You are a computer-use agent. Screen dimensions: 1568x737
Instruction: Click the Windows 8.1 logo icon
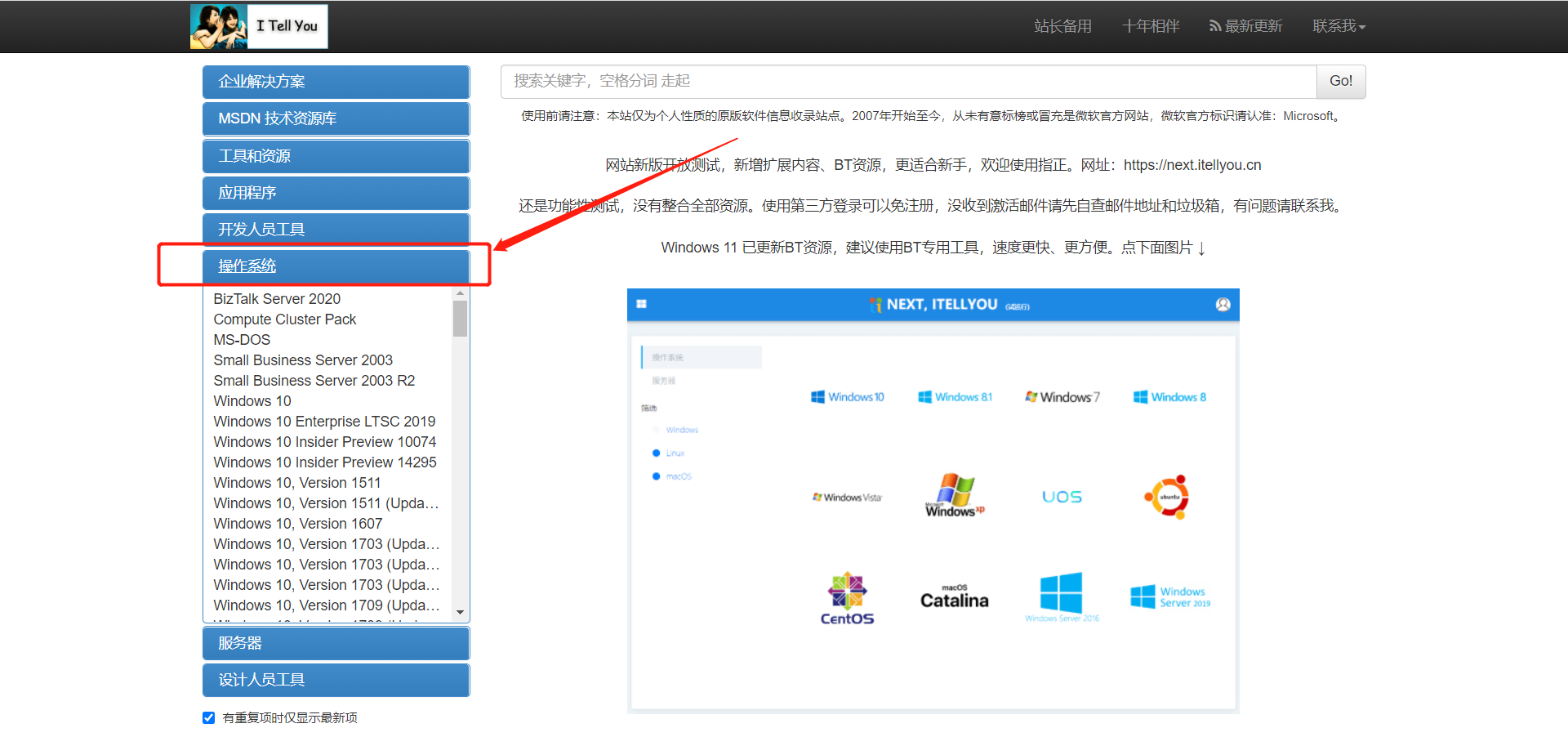pos(955,397)
